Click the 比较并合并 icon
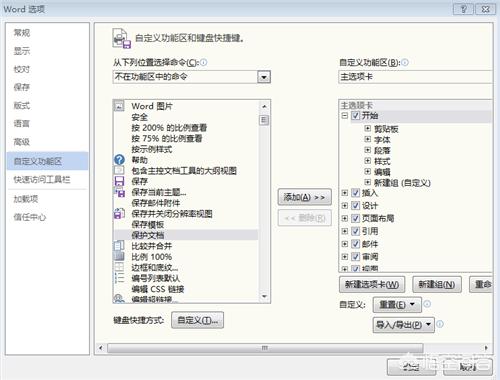 [119, 246]
